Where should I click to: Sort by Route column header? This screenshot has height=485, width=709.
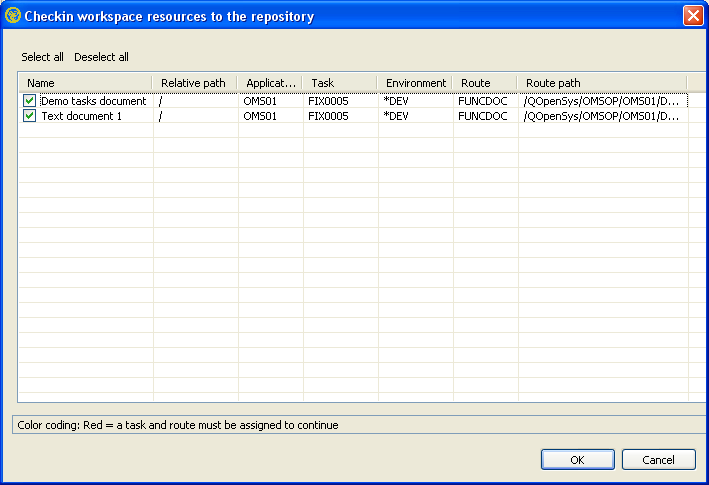coord(485,83)
